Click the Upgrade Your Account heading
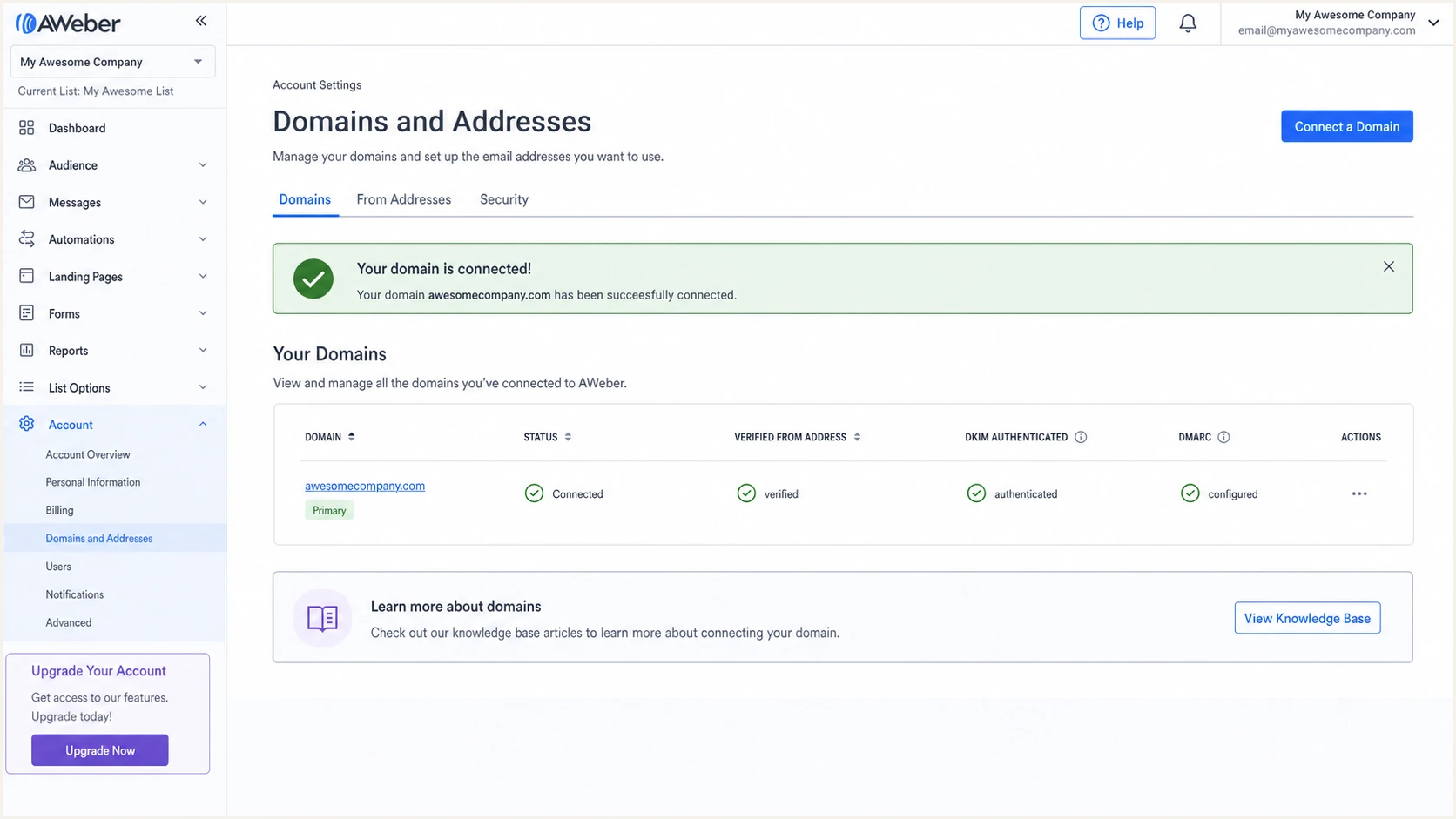Screen dimensions: 1456x819 (x=98, y=671)
